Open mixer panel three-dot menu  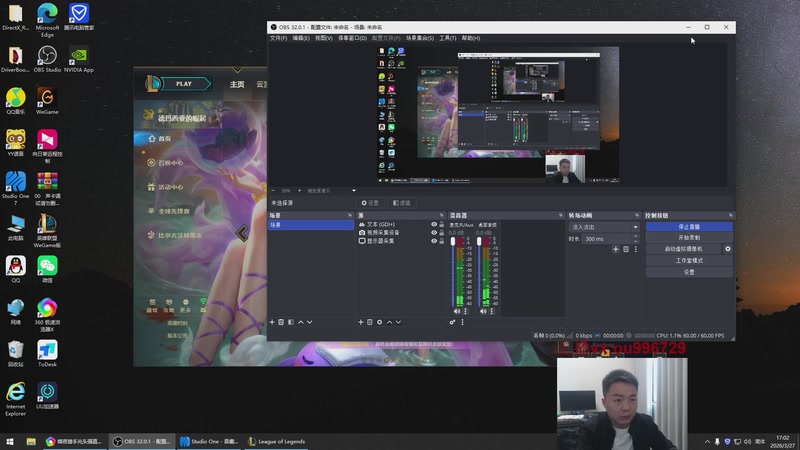[x=463, y=322]
